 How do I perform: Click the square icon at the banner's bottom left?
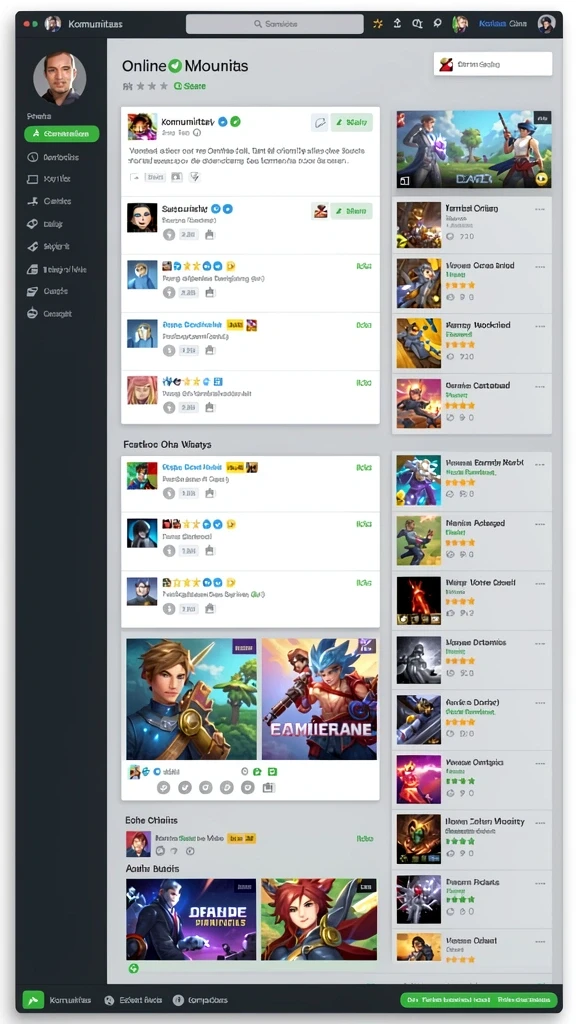click(404, 181)
